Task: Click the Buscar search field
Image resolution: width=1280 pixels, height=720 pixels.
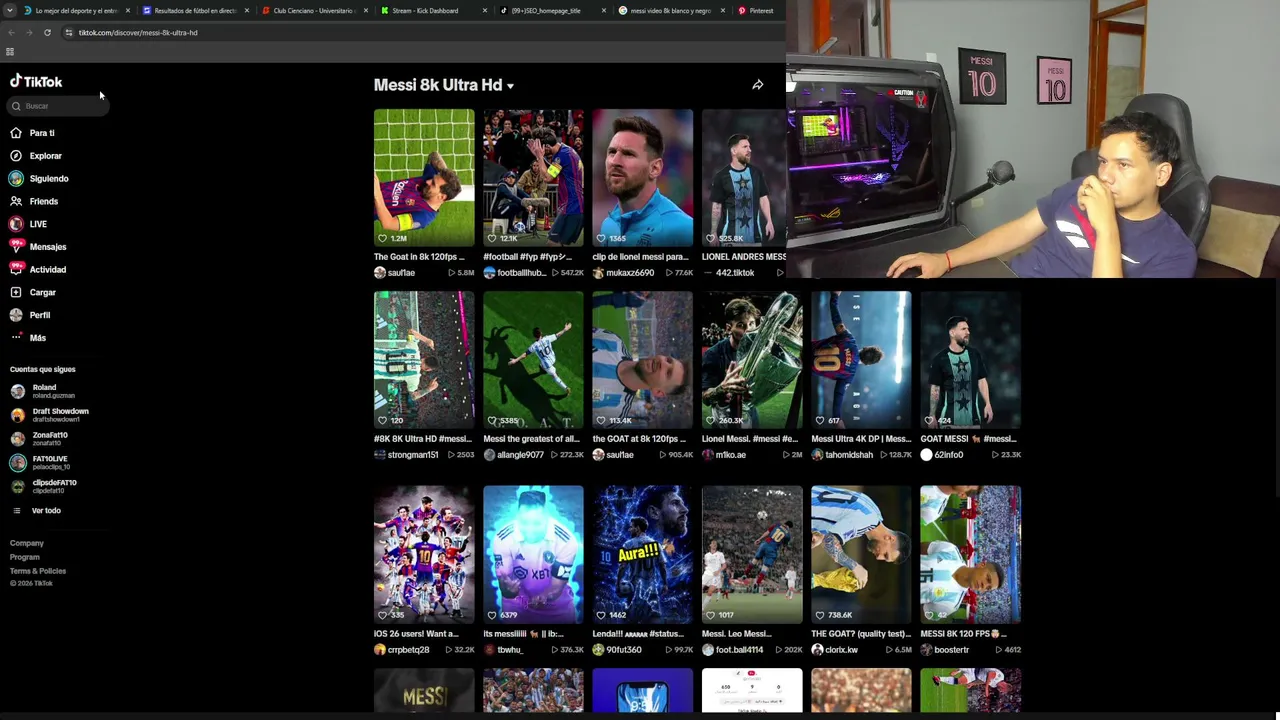Action: point(56,106)
